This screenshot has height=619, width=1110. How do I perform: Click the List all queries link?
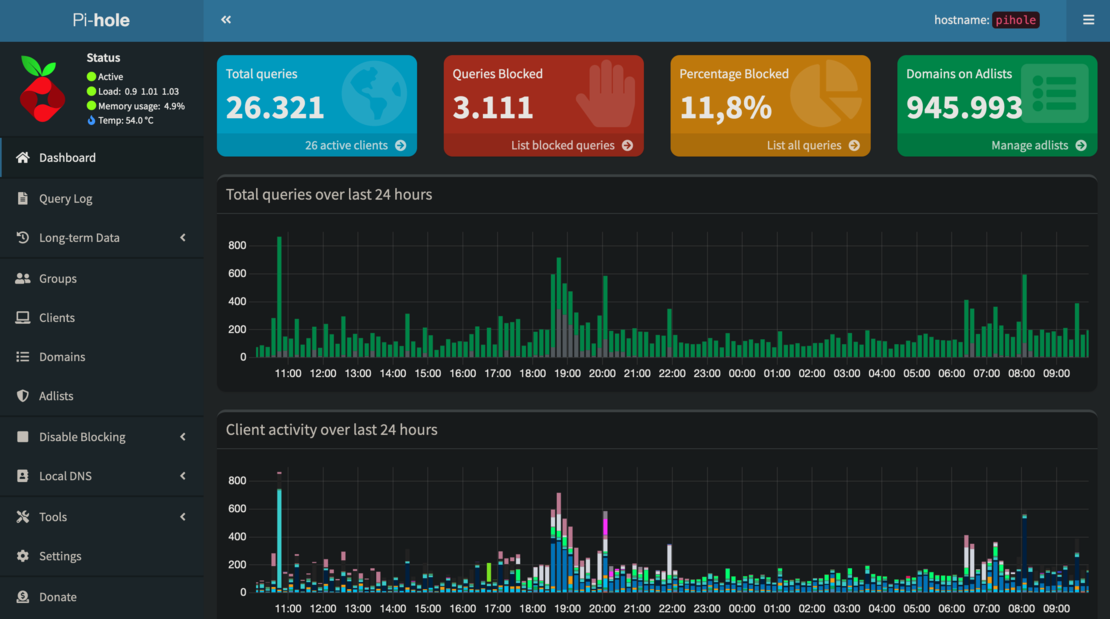[812, 146]
